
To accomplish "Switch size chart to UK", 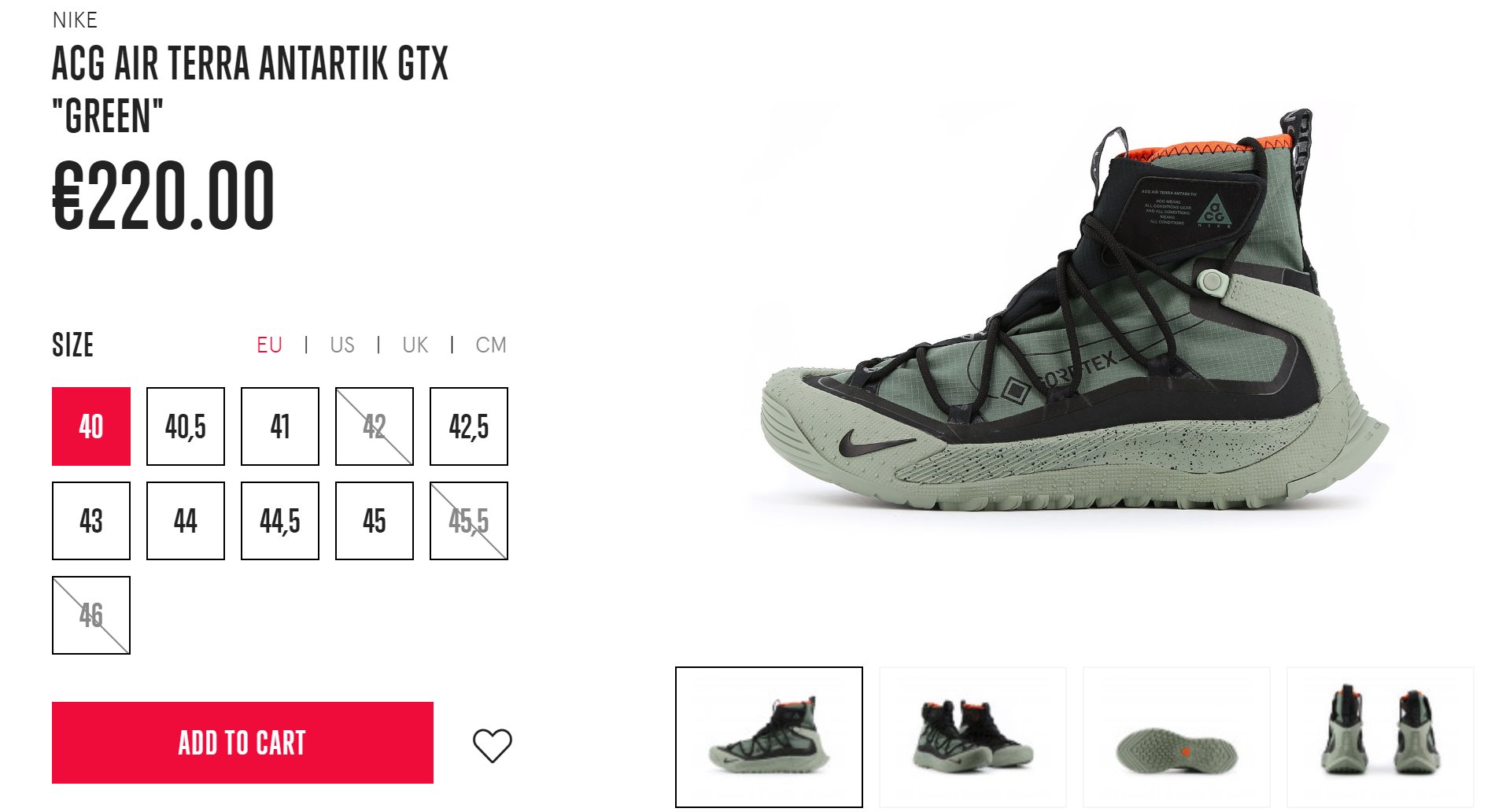I will coord(415,345).
